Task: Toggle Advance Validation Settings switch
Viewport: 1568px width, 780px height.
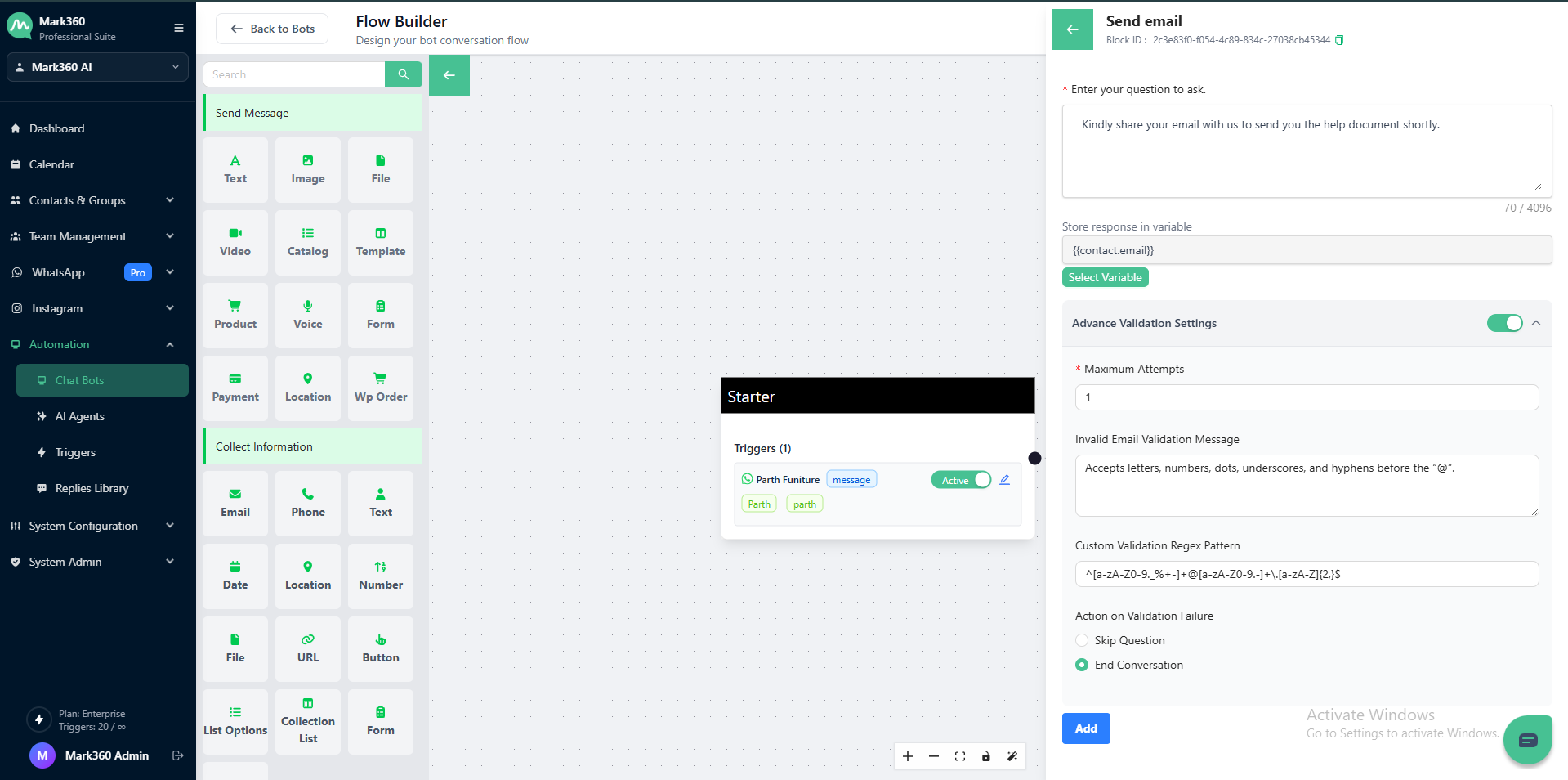Action: (x=1504, y=323)
